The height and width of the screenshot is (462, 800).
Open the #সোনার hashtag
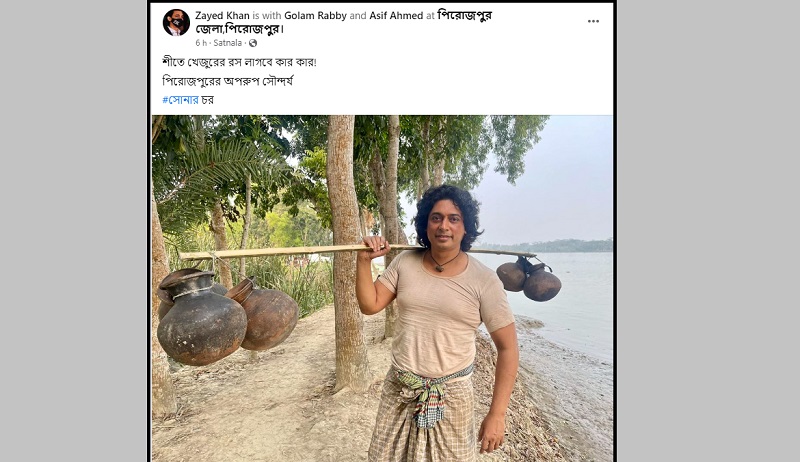[x=180, y=100]
